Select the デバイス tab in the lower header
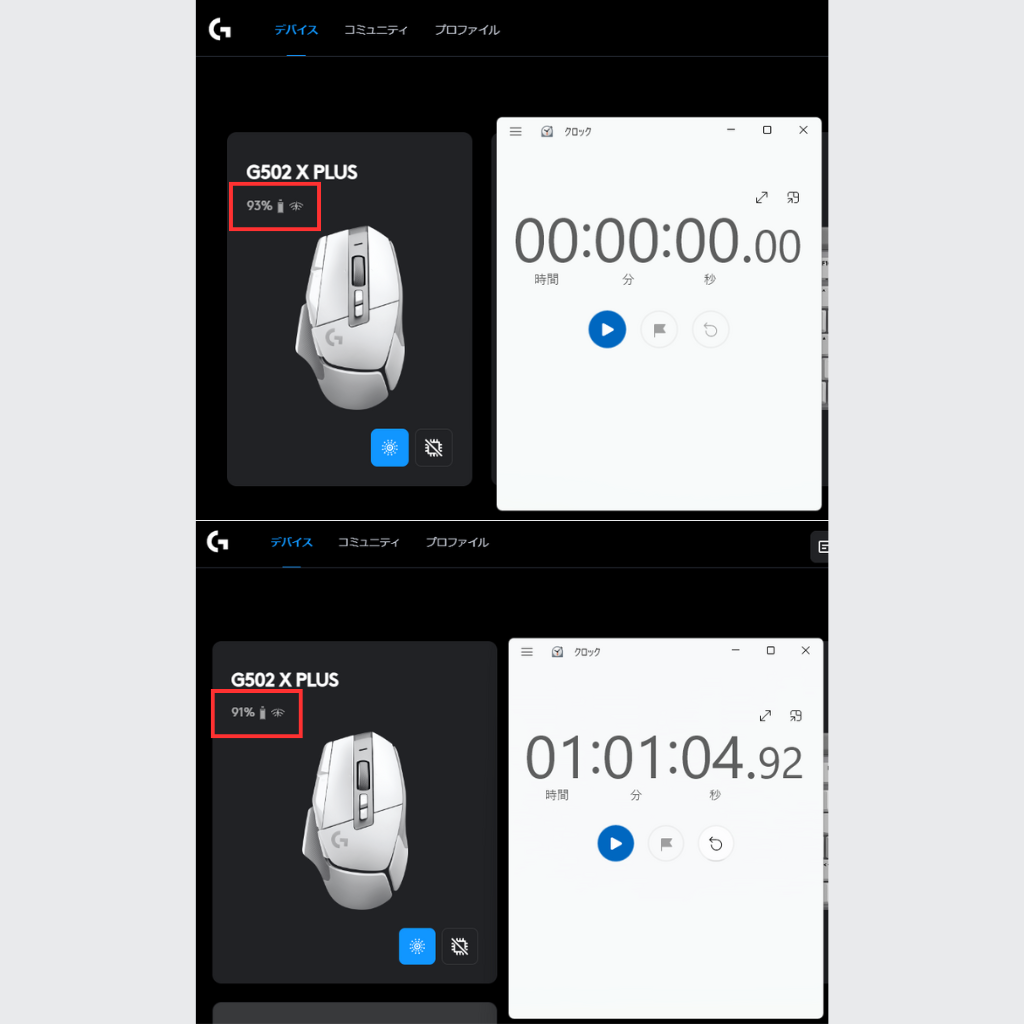1024x1024 pixels. click(x=291, y=542)
